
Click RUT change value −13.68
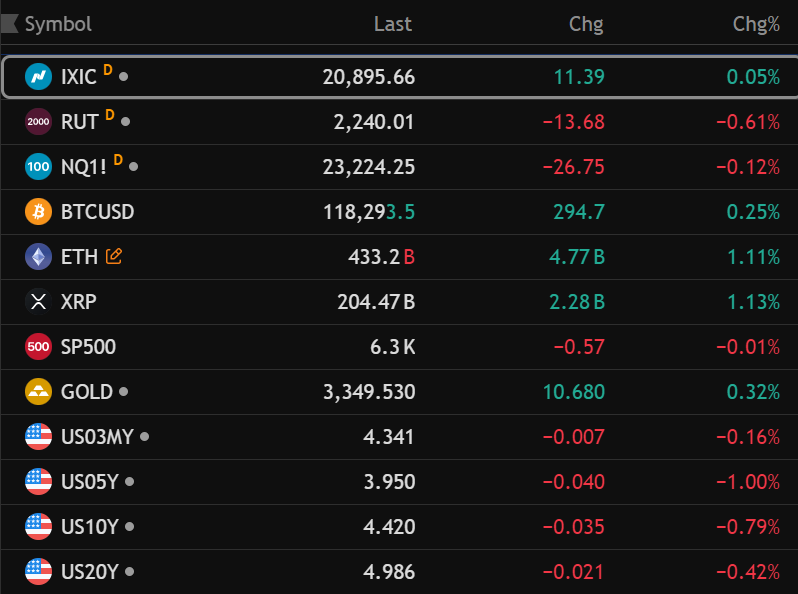tap(574, 122)
